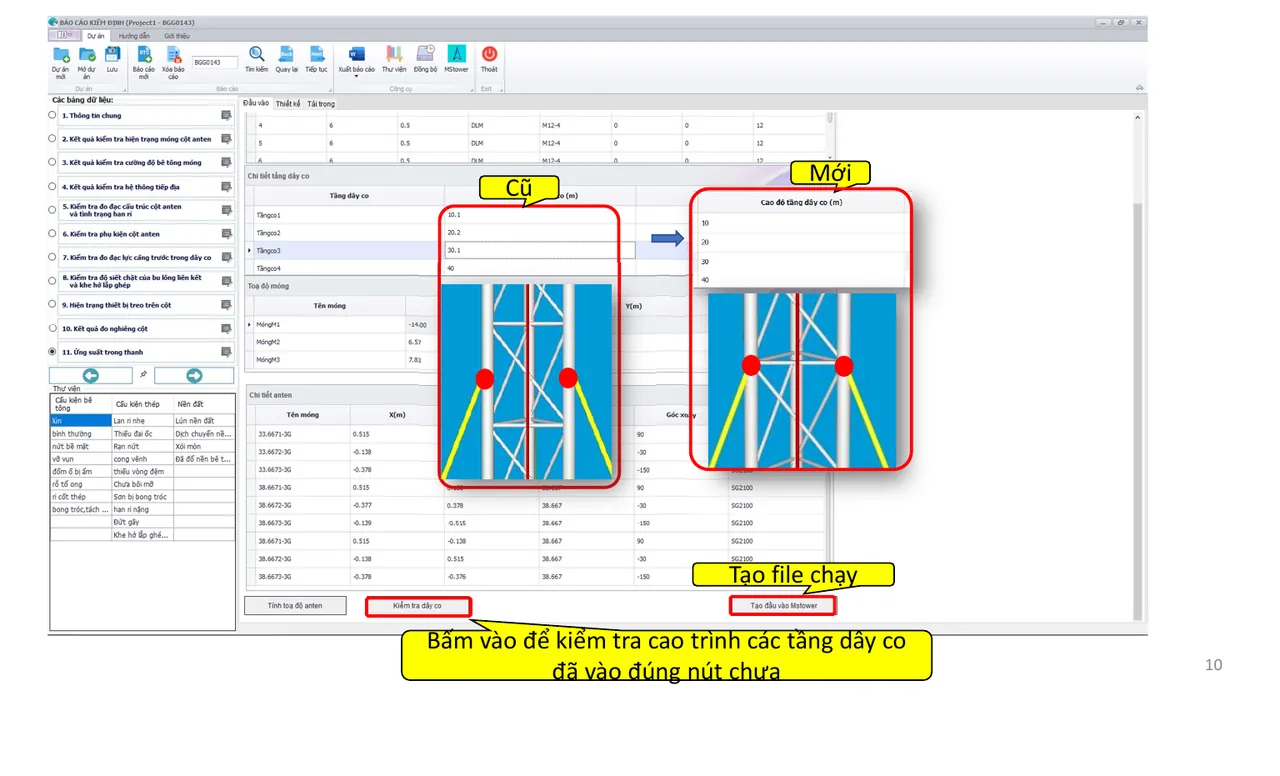
Task: Click the Tính toạ độ anten button
Action: (x=295, y=605)
